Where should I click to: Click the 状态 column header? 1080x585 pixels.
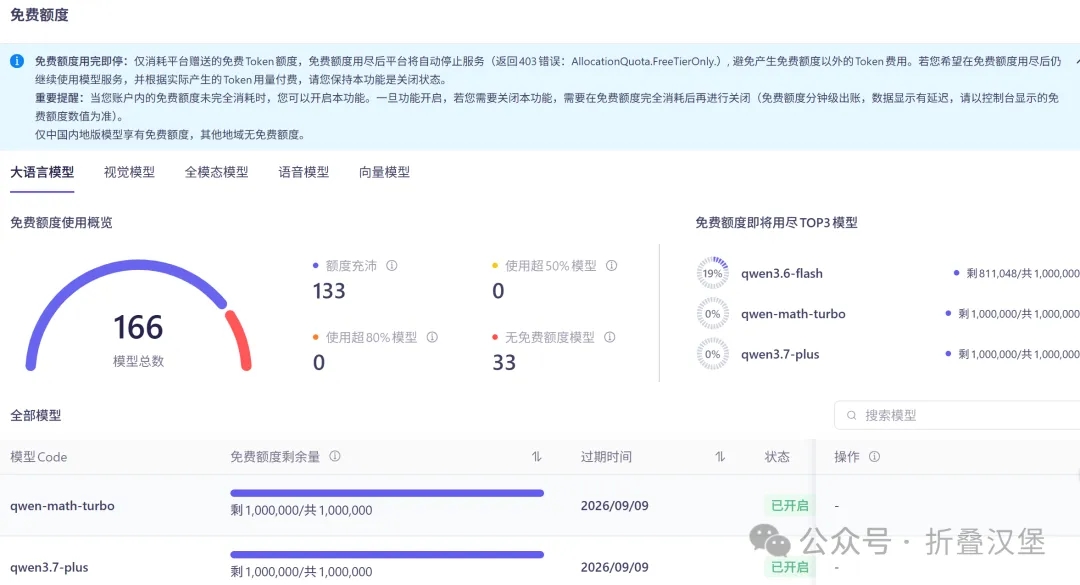coord(777,457)
